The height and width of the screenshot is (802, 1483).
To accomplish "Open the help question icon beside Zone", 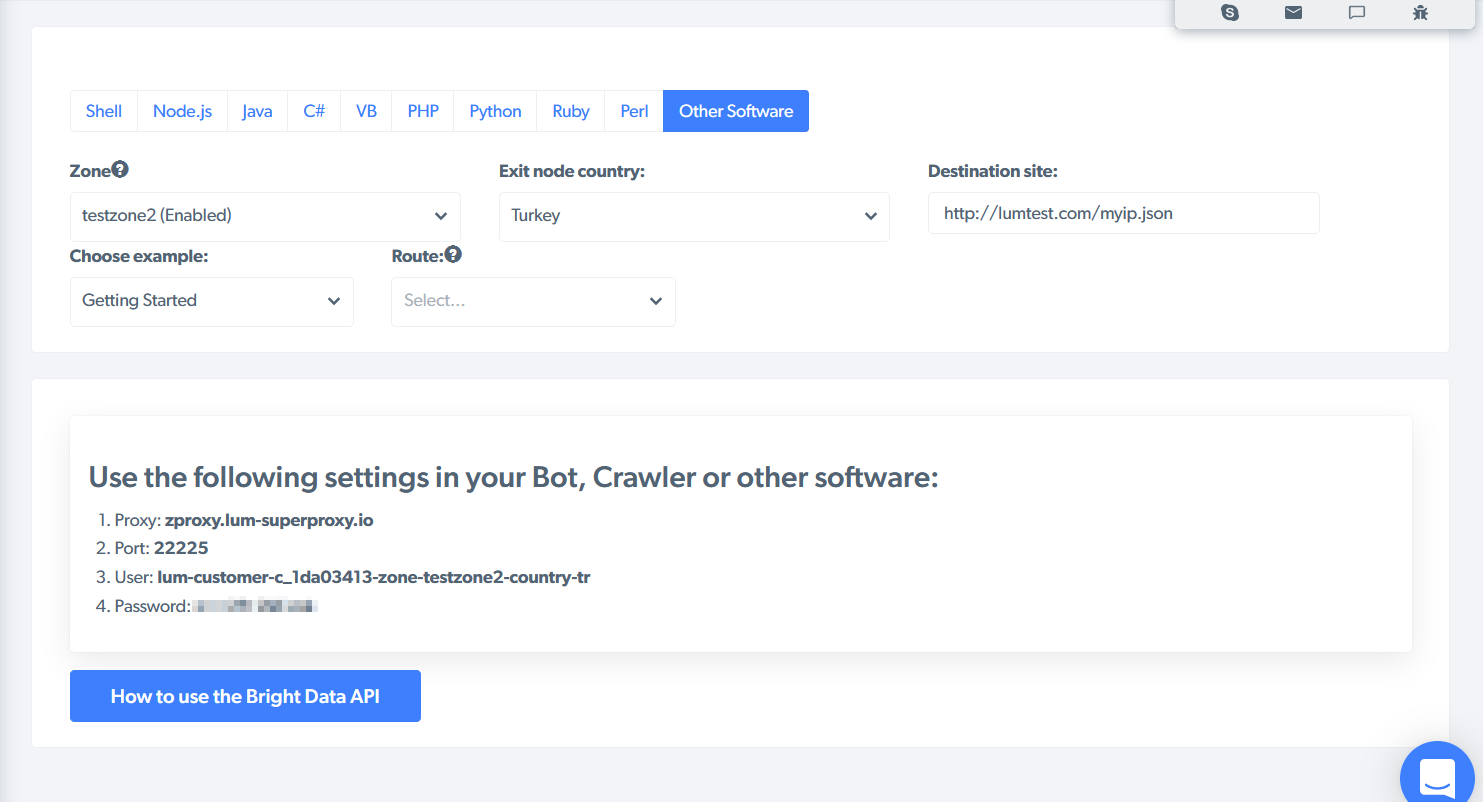I will (x=120, y=170).
